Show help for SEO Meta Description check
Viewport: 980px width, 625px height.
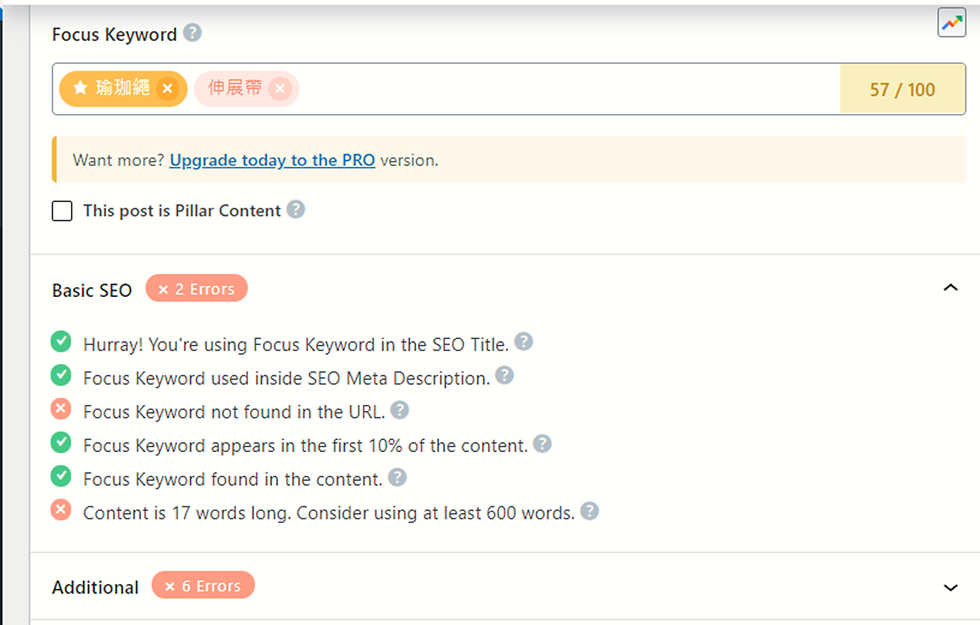point(504,376)
